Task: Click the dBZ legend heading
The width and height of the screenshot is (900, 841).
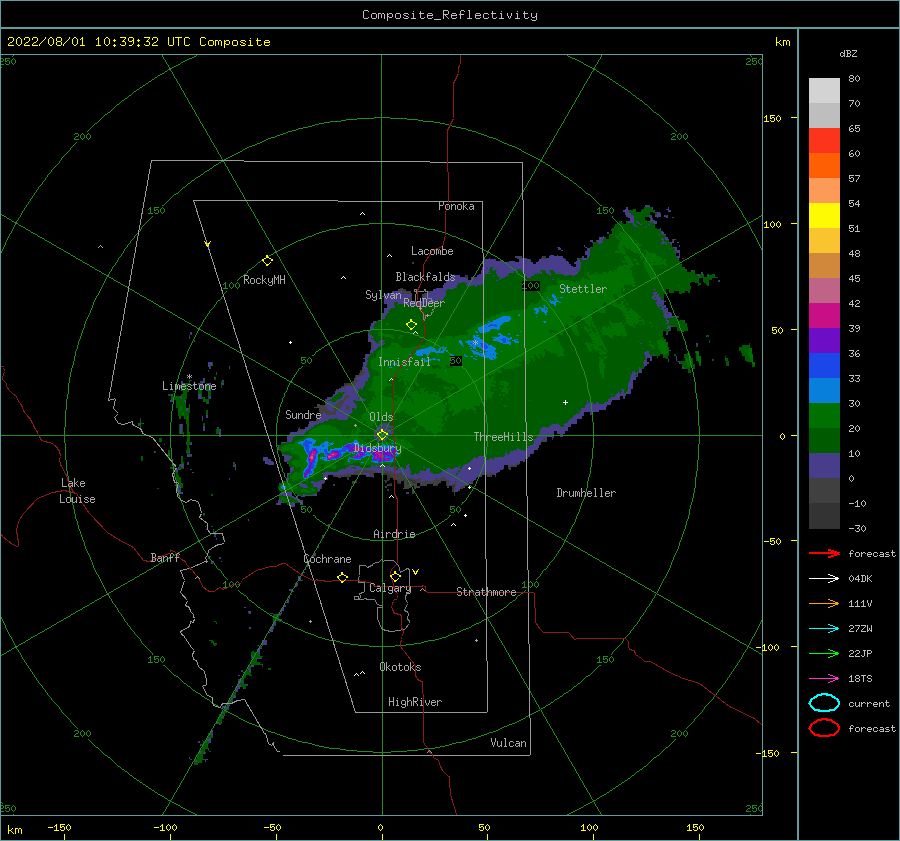Action: (848, 53)
